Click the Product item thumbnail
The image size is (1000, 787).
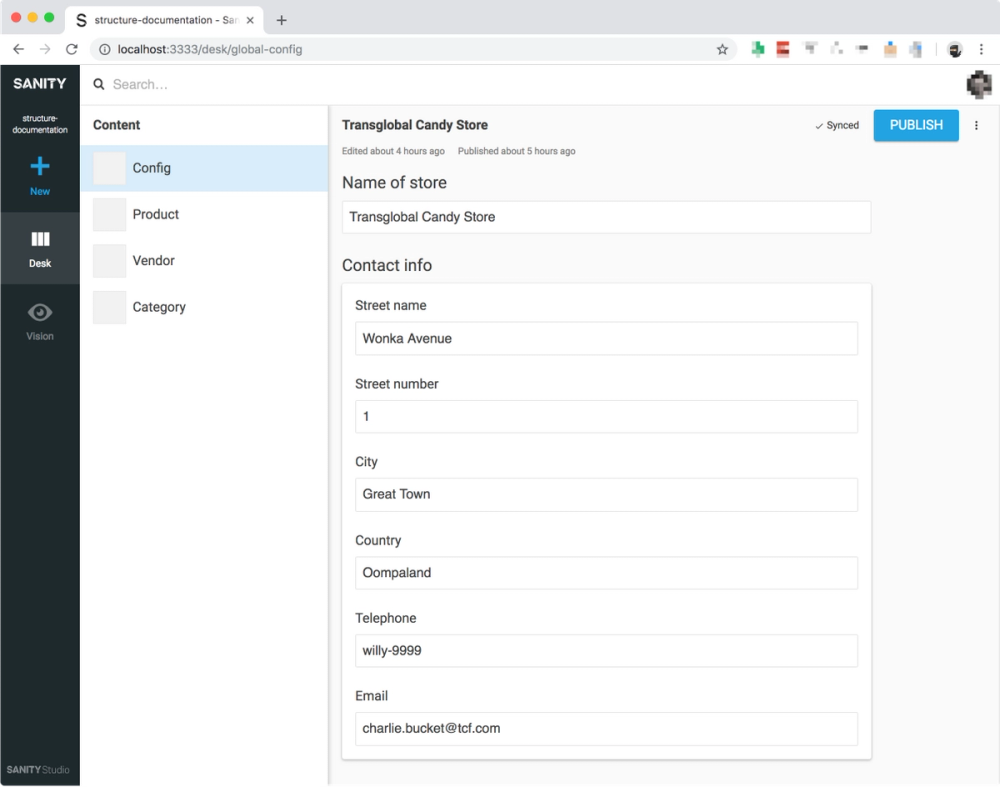point(109,214)
